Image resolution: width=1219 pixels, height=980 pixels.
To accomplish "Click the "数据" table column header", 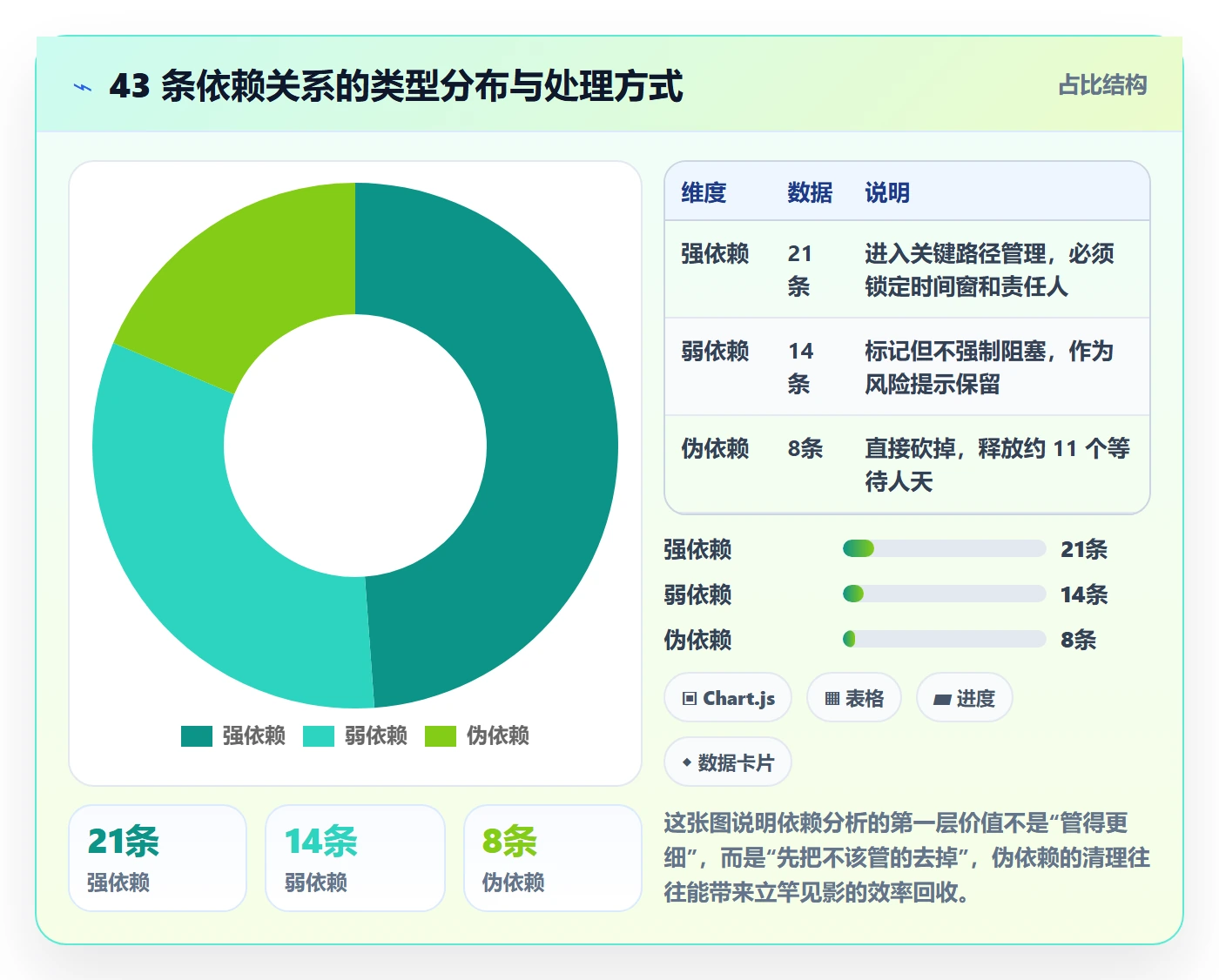I will coord(810,192).
